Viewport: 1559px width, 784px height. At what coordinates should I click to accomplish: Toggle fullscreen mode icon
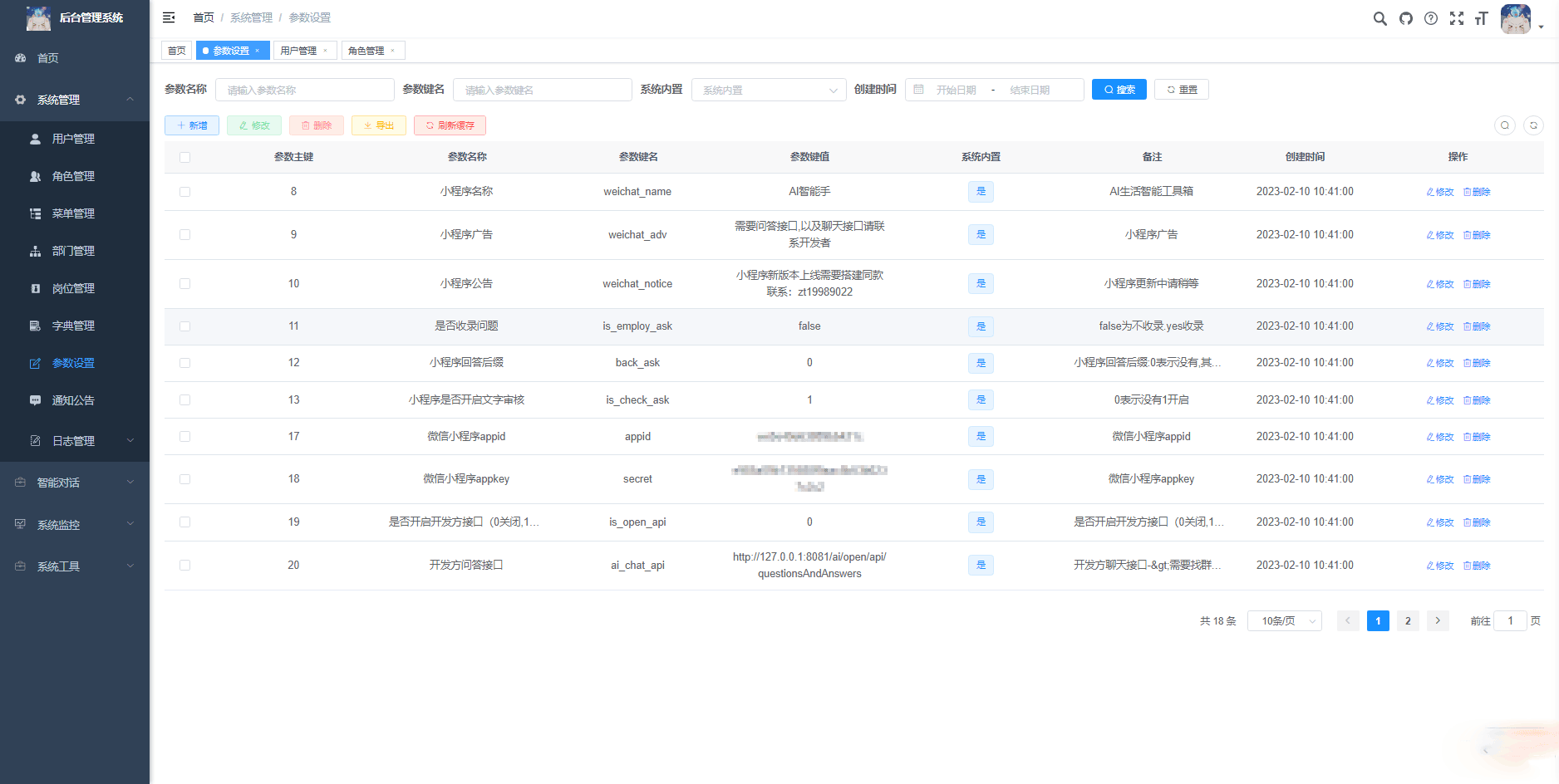[x=1457, y=18]
